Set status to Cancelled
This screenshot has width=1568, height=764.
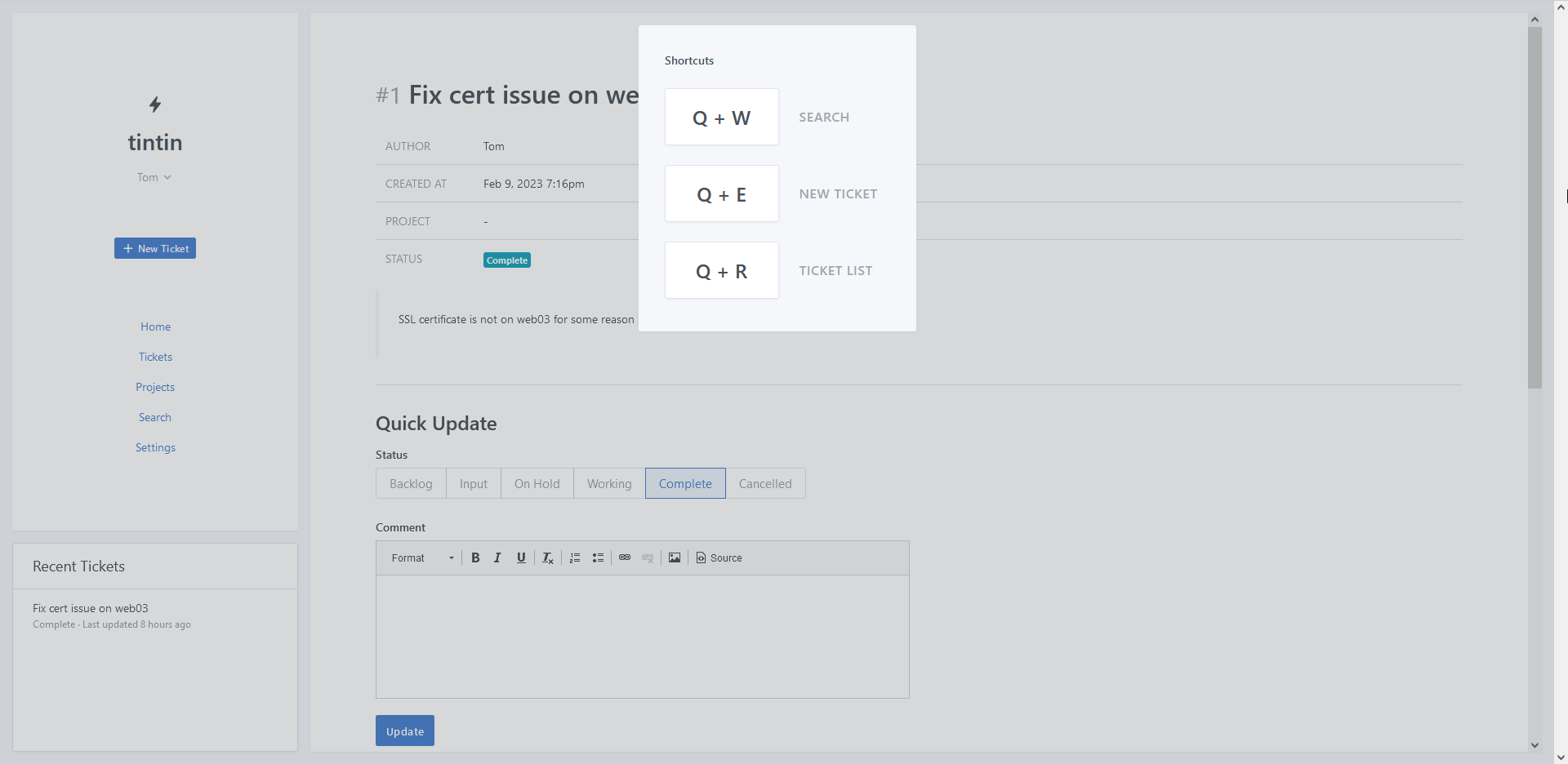coord(765,484)
